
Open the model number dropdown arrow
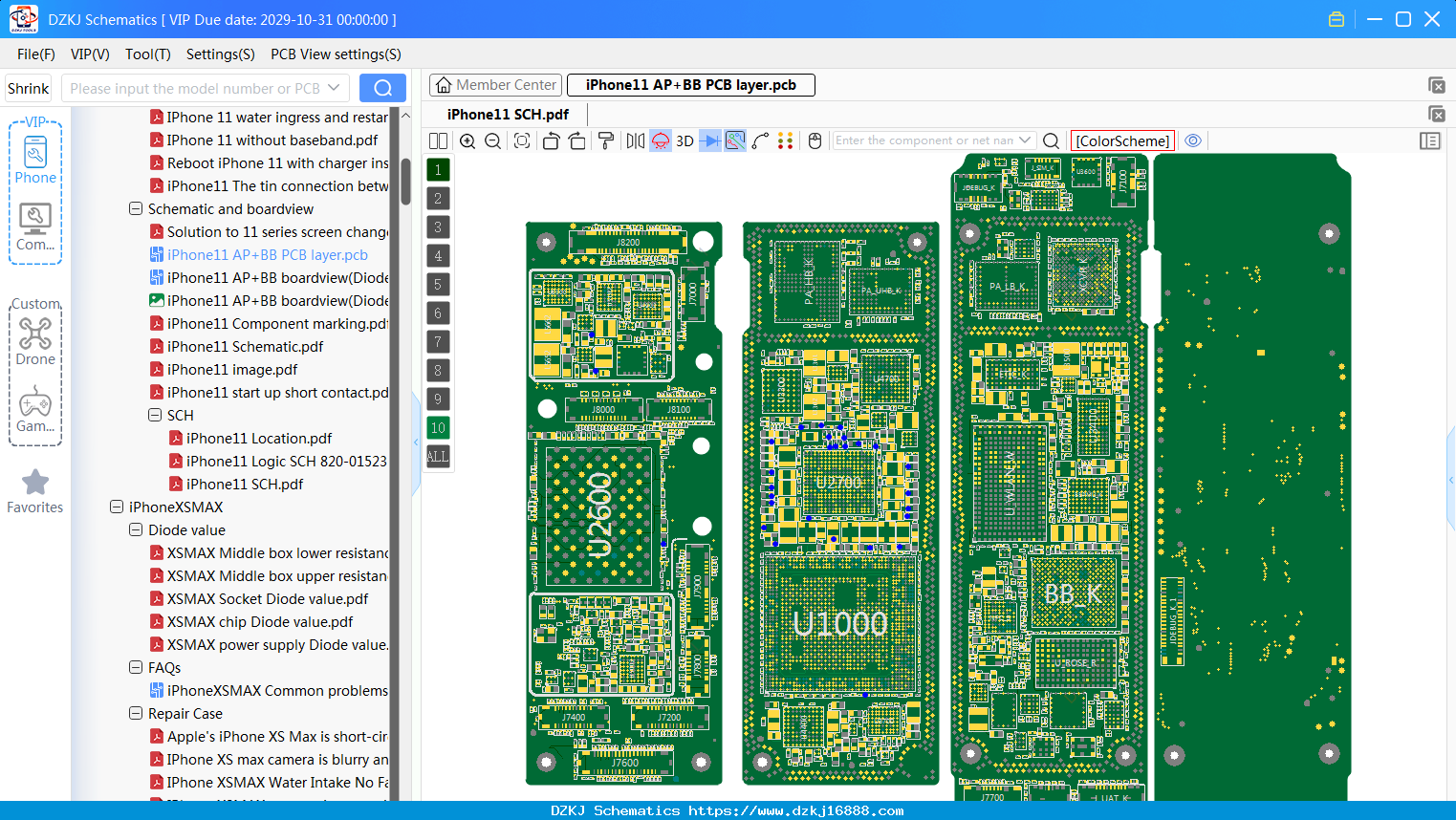[334, 88]
